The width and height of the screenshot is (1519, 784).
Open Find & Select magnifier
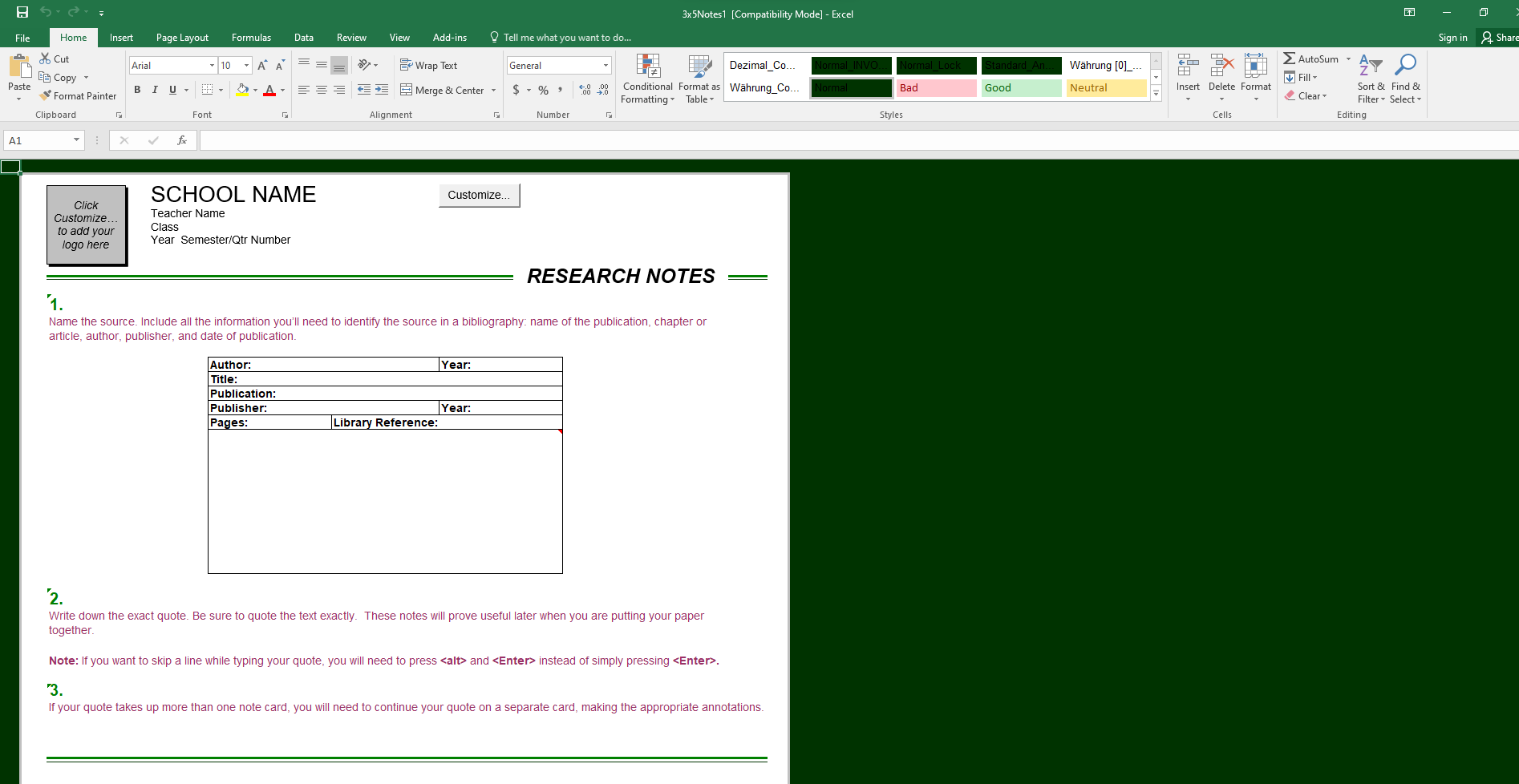point(1405,66)
